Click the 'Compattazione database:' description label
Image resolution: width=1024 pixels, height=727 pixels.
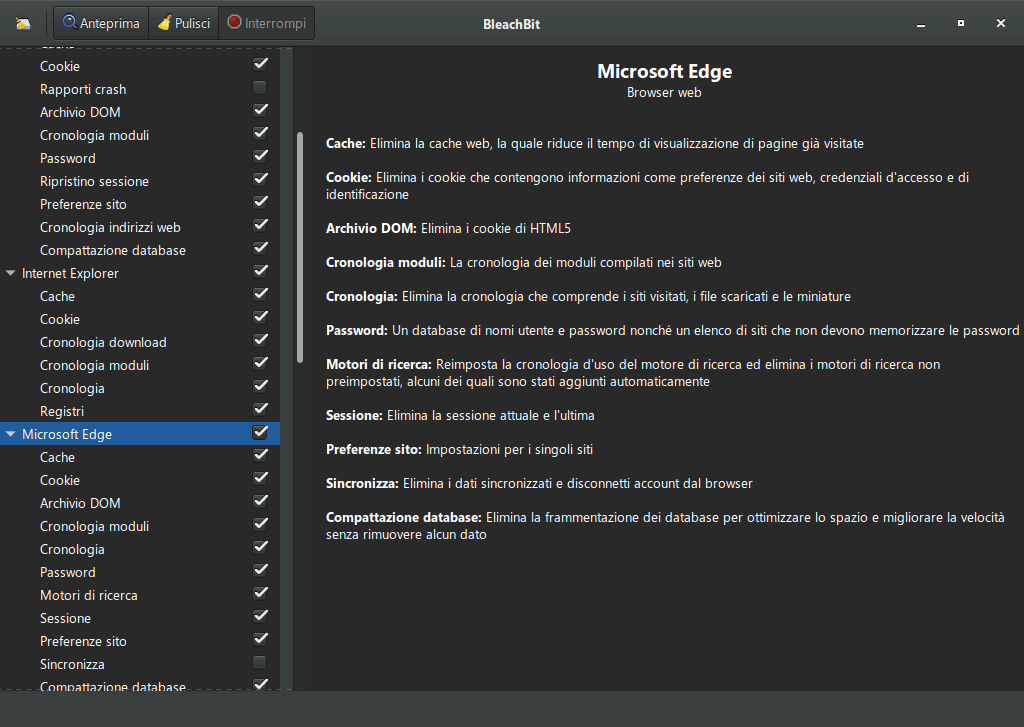[404, 517]
